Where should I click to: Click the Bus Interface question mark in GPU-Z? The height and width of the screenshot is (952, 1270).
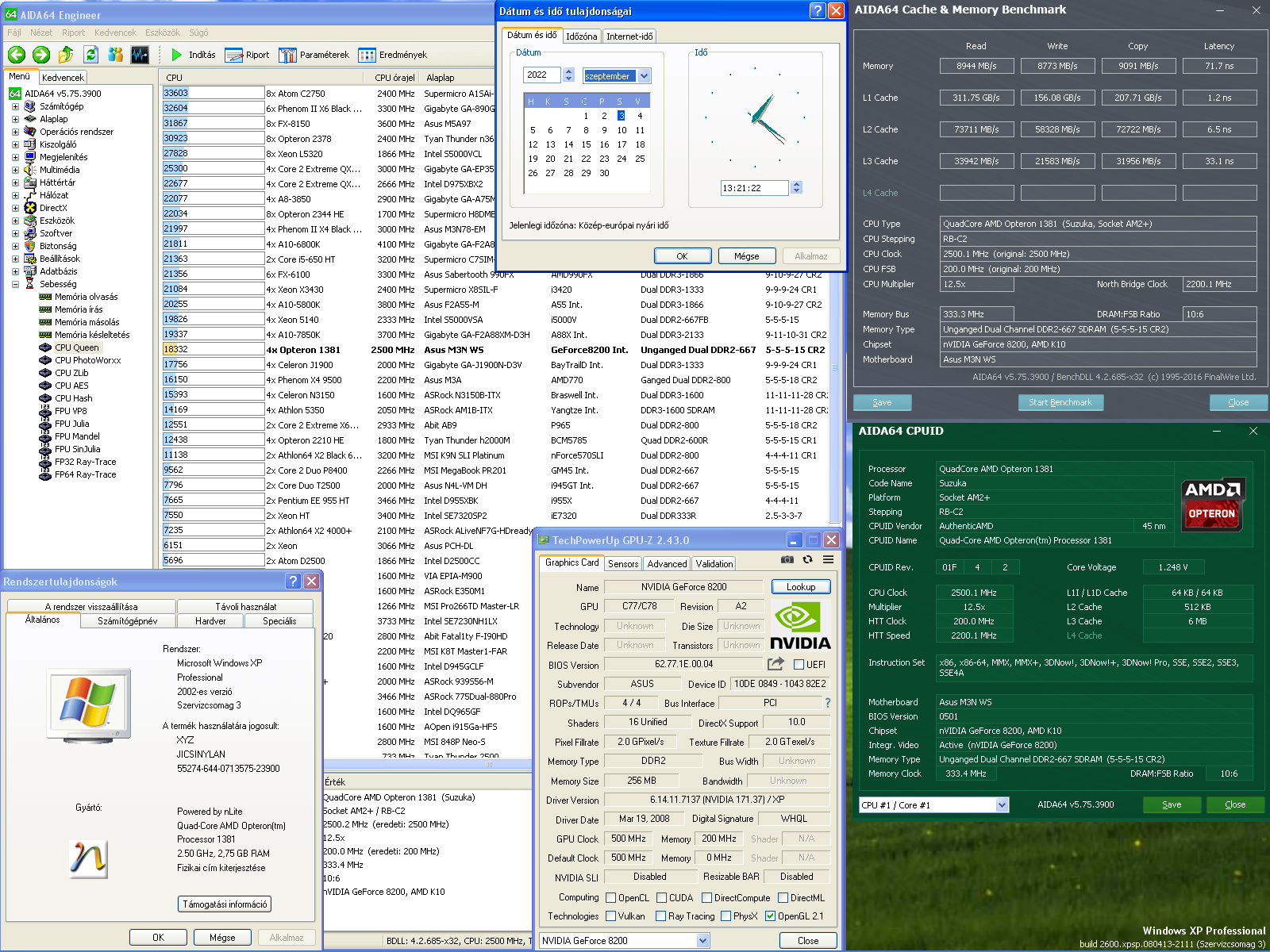(x=828, y=703)
